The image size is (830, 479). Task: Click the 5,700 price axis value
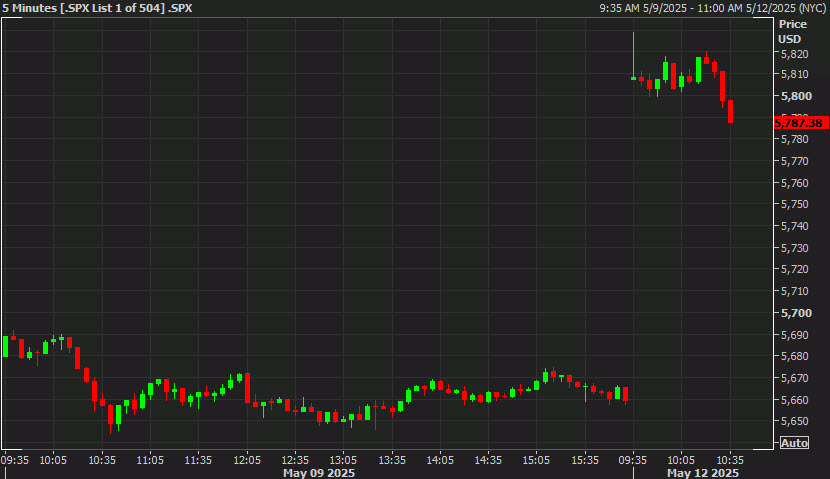click(x=796, y=313)
